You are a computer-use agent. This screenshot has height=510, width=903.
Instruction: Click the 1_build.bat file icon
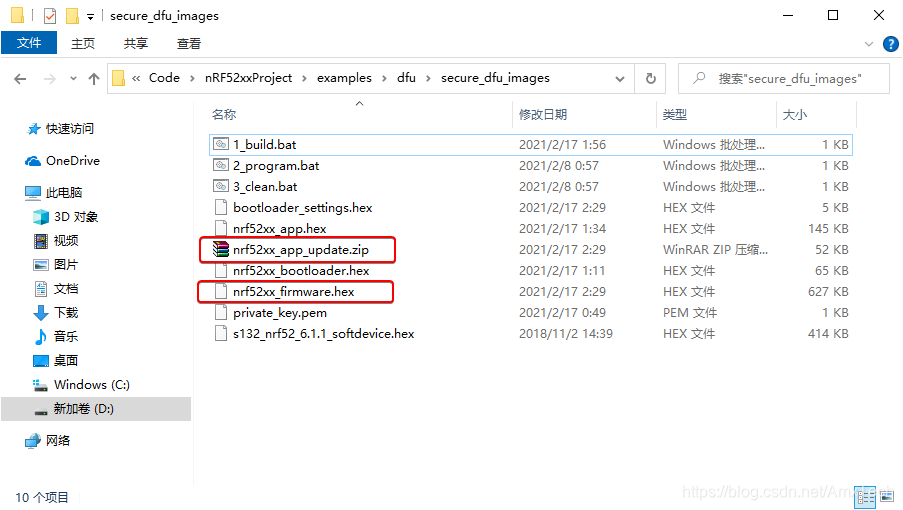[x=221, y=144]
